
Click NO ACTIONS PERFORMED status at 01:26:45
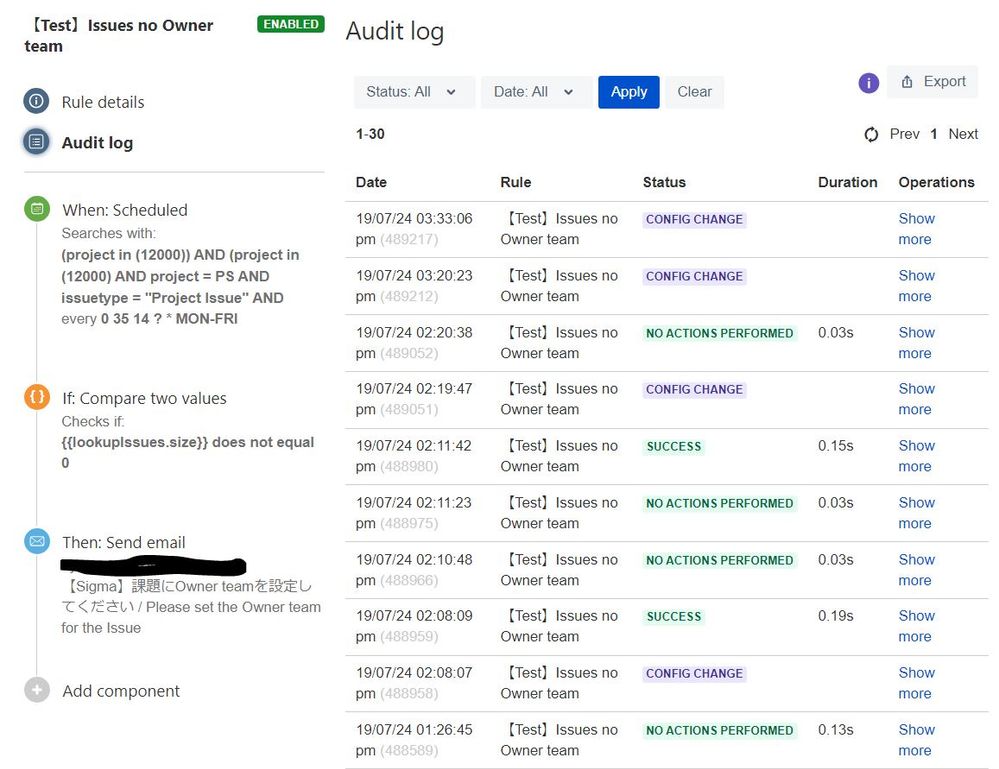(x=719, y=730)
